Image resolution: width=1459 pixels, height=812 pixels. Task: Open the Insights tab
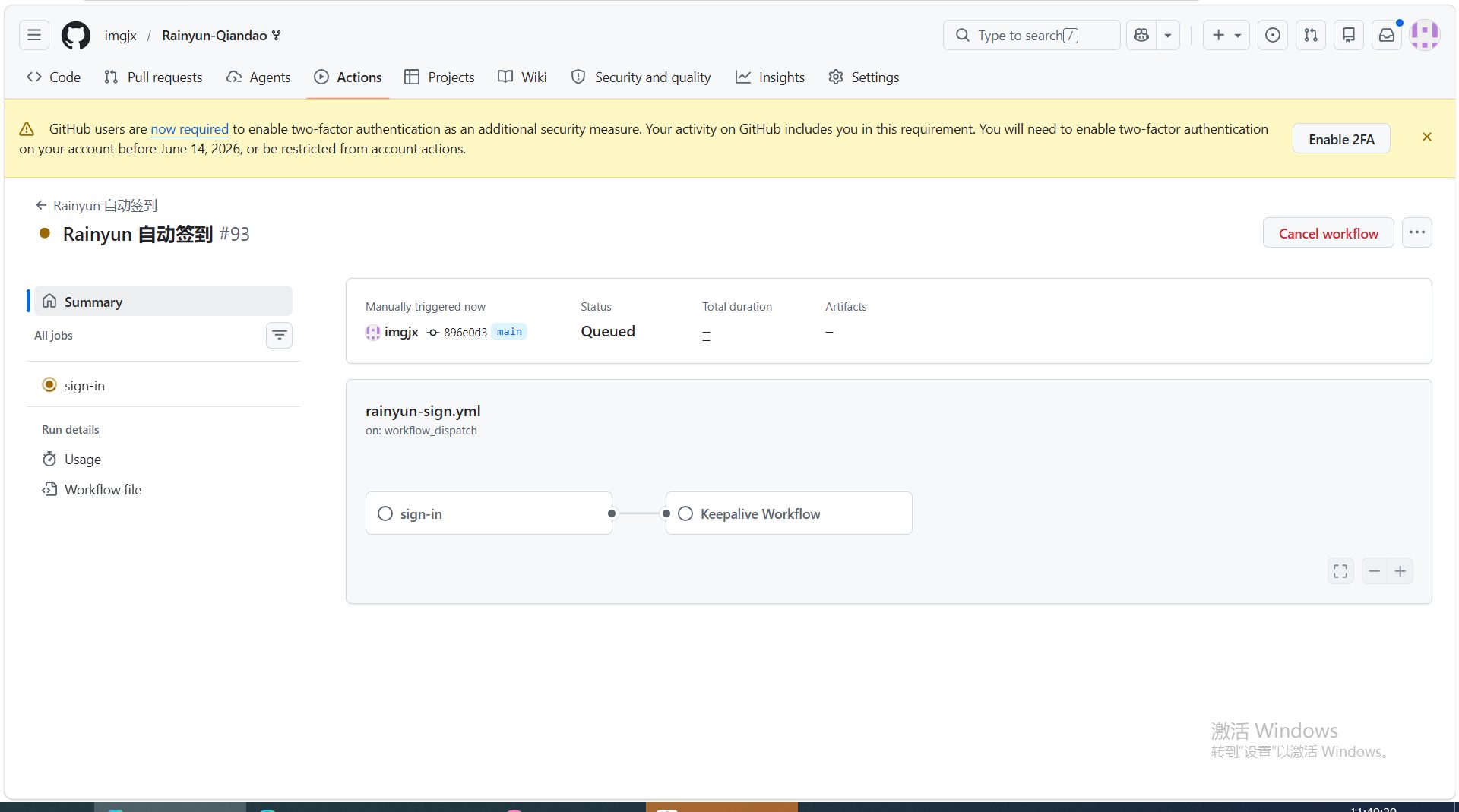(770, 77)
